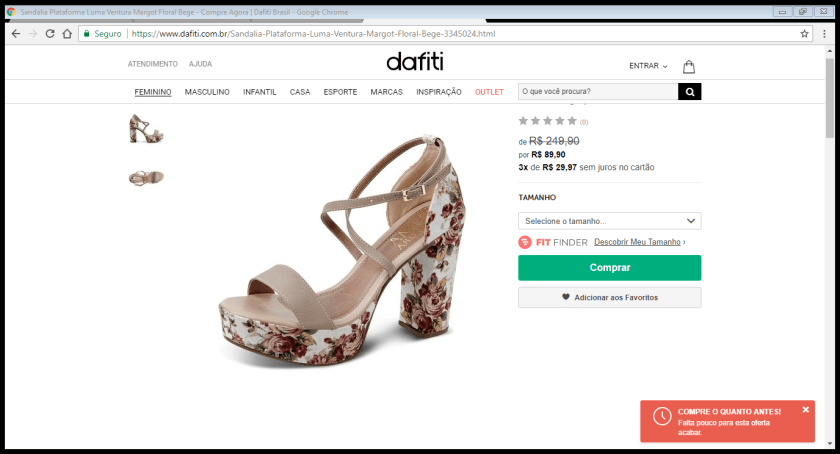This screenshot has width=840, height=454.
Task: Expand the size selection dropdown
Action: tap(609, 221)
